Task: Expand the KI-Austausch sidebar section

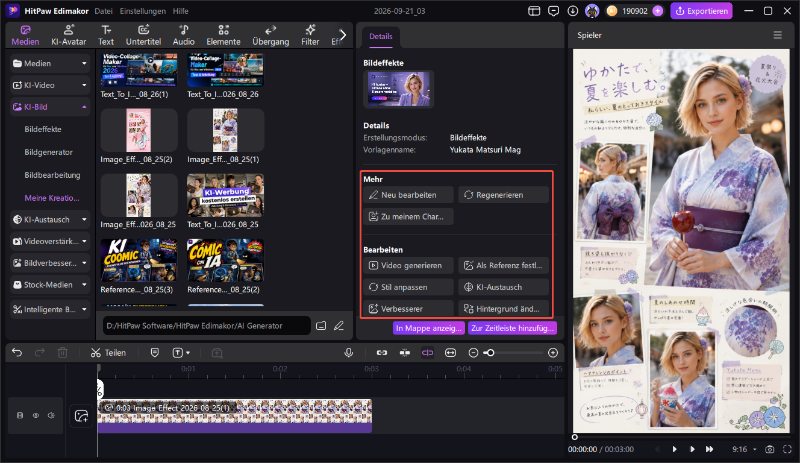Action: pos(49,220)
